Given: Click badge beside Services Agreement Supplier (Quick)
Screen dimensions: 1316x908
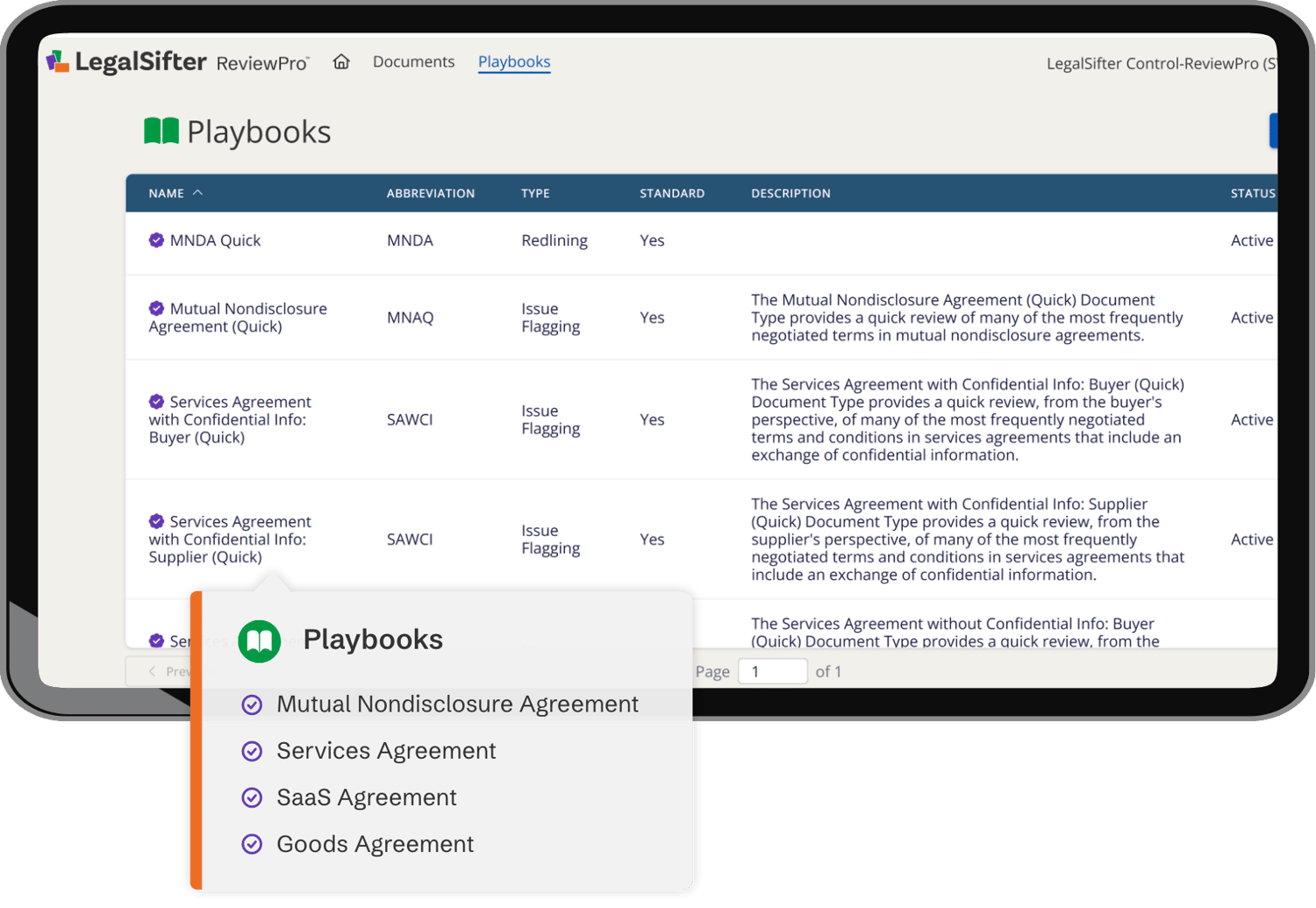Looking at the screenshot, I should point(156,520).
